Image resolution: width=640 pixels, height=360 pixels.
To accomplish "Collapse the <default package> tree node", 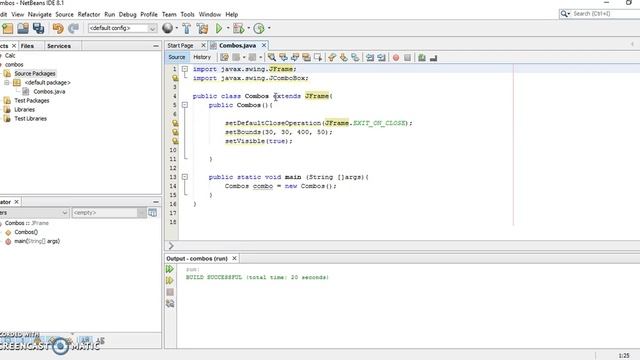I will coord(7,82).
